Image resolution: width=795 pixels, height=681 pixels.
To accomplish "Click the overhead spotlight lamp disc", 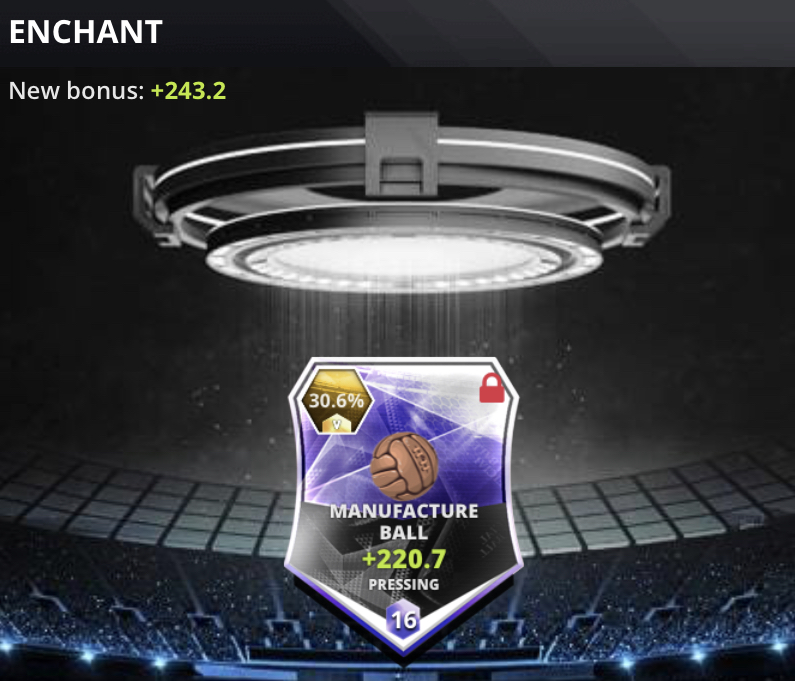I will coord(403,203).
